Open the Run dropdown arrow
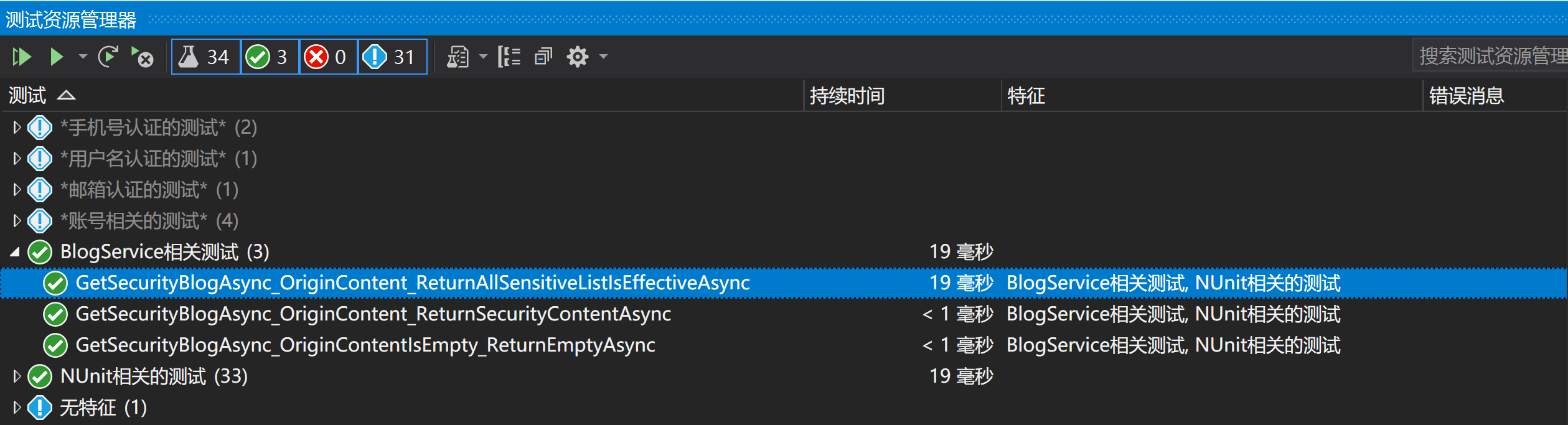Image resolution: width=1568 pixels, height=425 pixels. [83, 57]
